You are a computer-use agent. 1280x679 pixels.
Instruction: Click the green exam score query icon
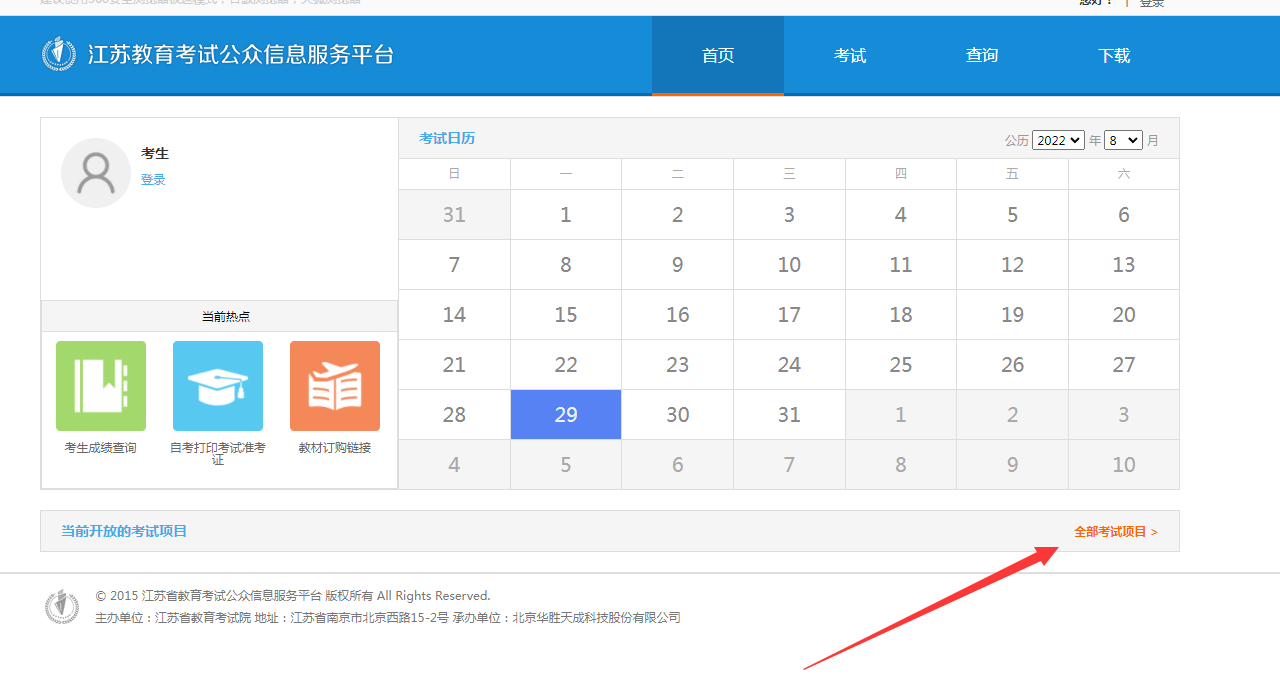[101, 386]
